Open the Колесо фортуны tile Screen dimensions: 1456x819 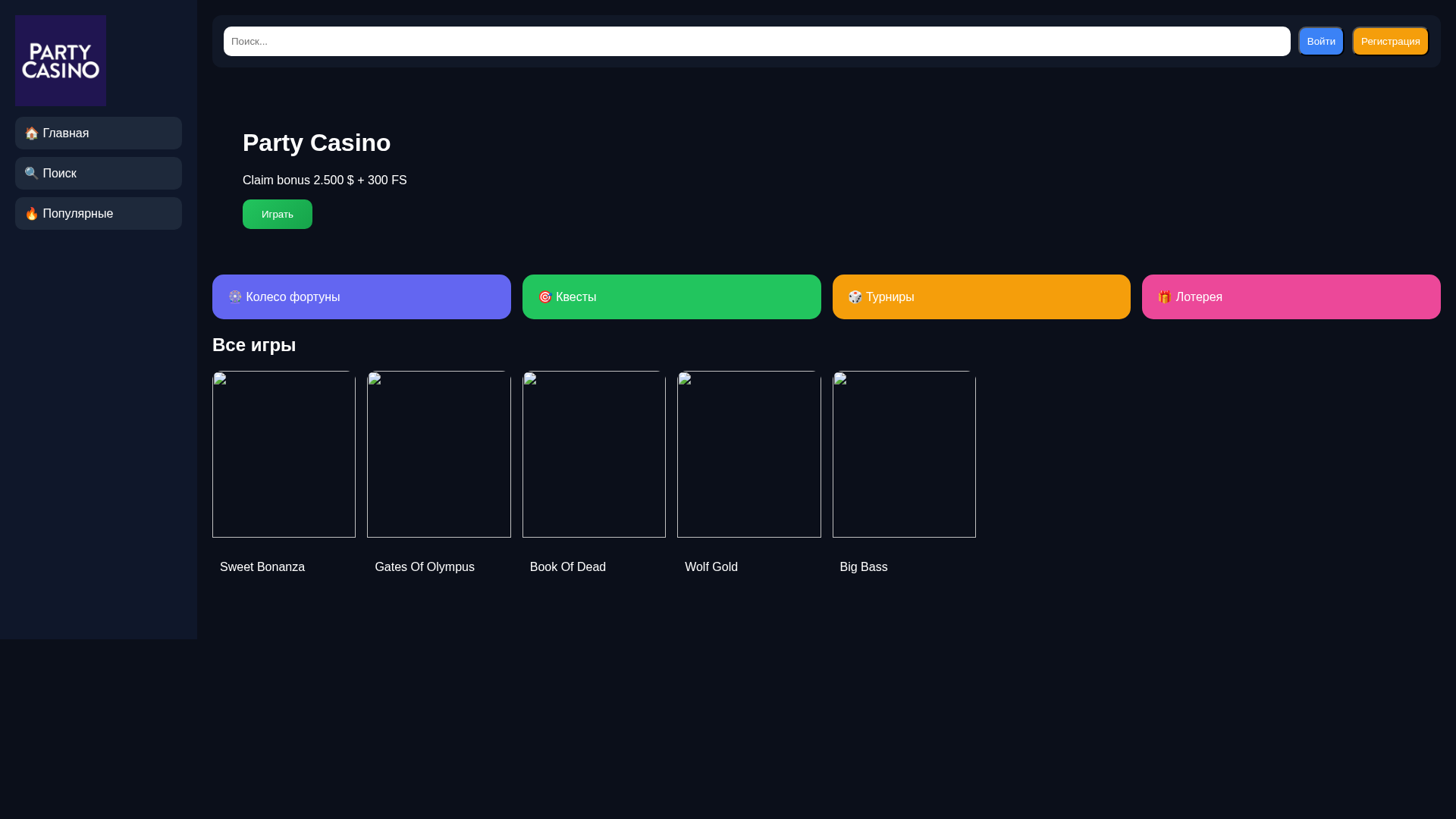pyautogui.click(x=362, y=297)
